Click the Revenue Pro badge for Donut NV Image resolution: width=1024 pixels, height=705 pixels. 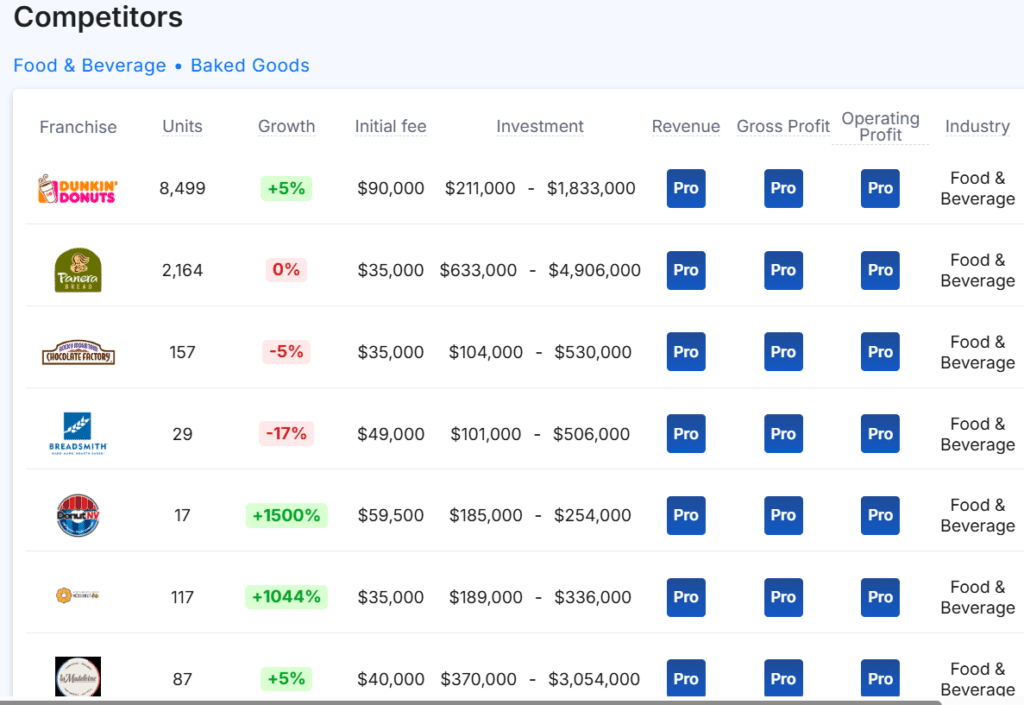[x=686, y=516]
